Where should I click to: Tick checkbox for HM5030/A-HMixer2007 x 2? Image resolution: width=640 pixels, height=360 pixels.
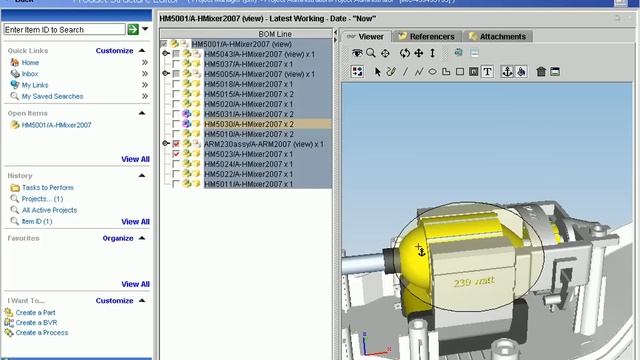(x=176, y=124)
